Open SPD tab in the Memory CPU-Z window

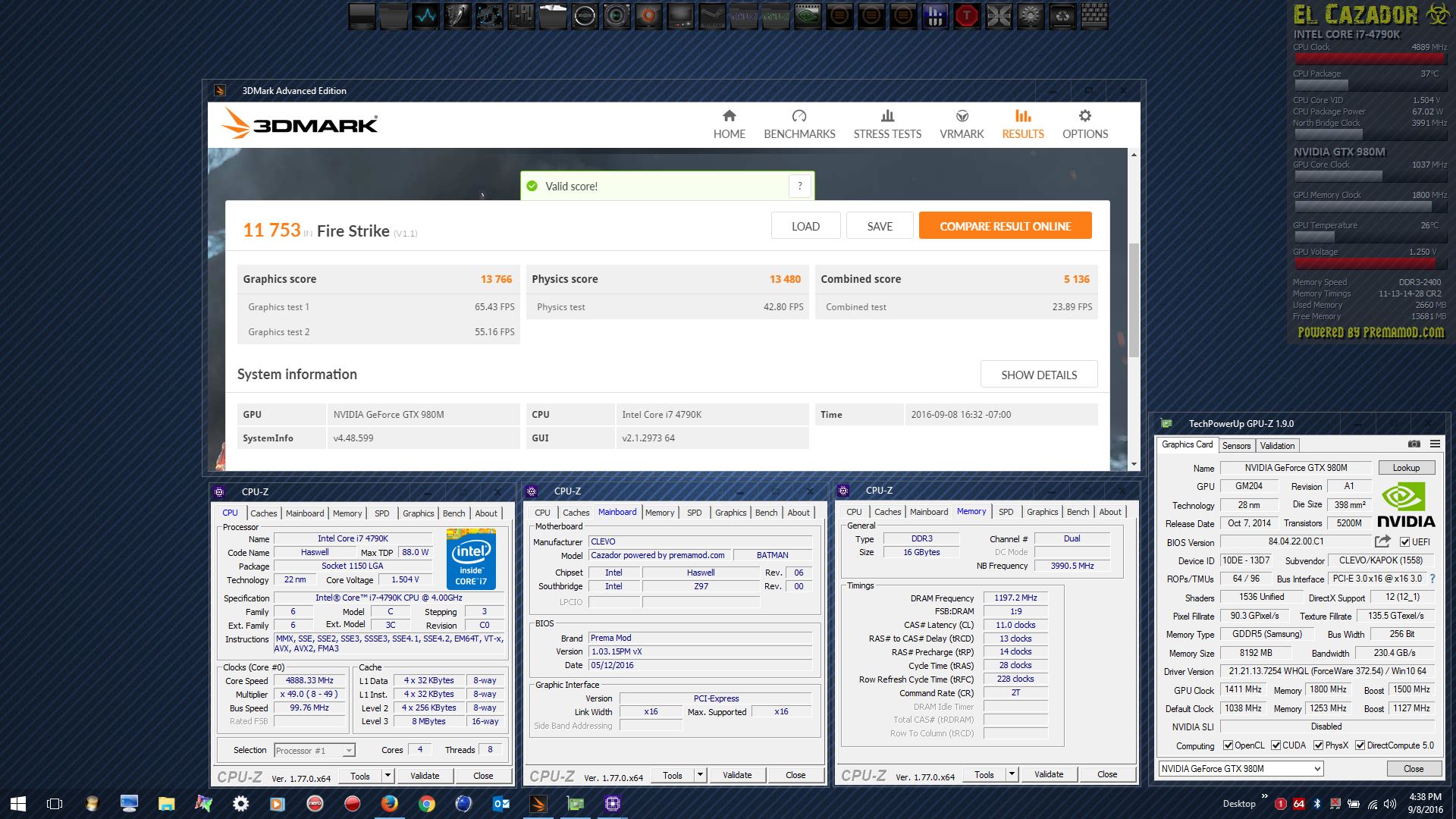(1006, 512)
